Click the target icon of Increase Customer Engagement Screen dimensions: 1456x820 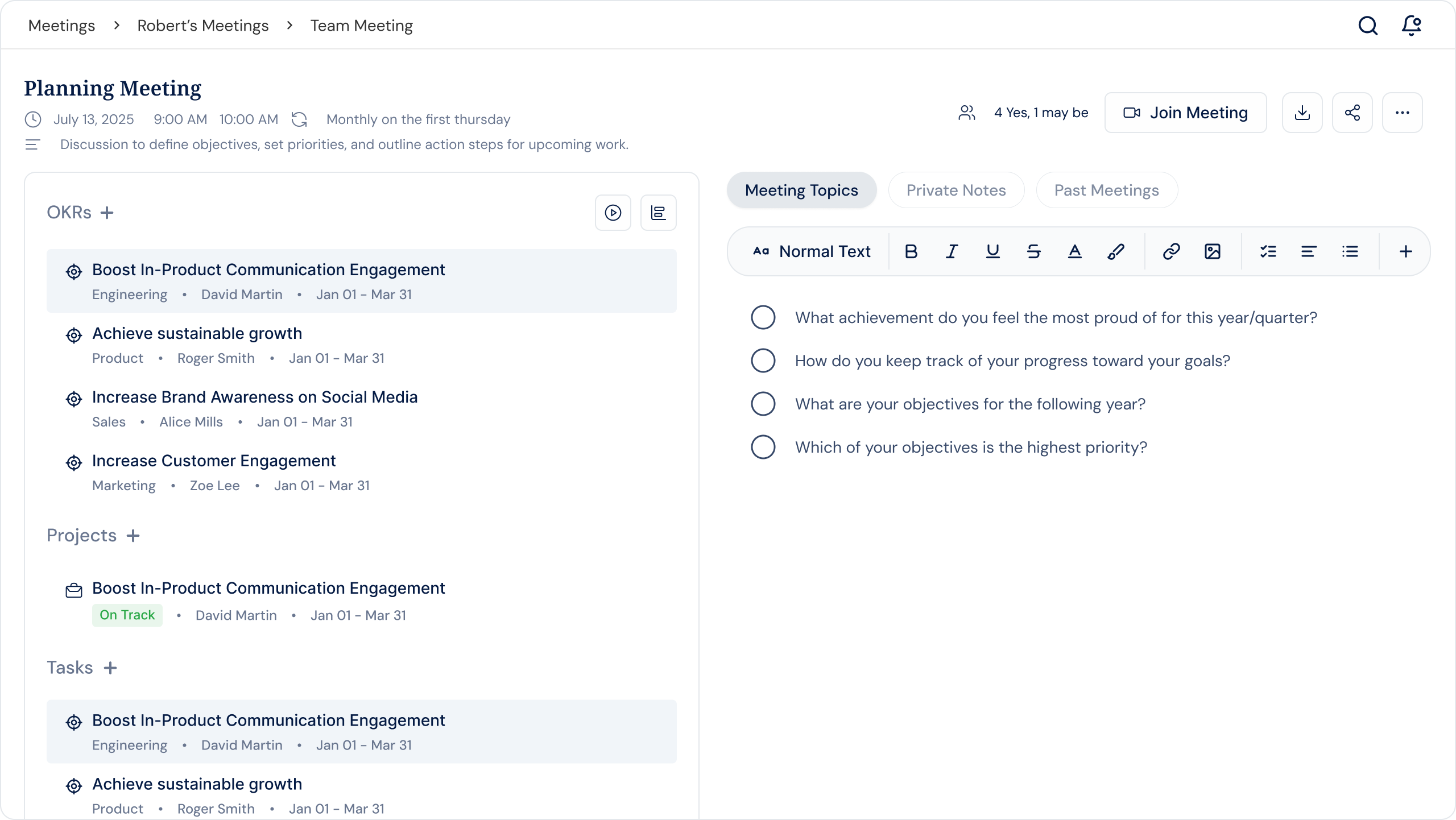(x=73, y=463)
